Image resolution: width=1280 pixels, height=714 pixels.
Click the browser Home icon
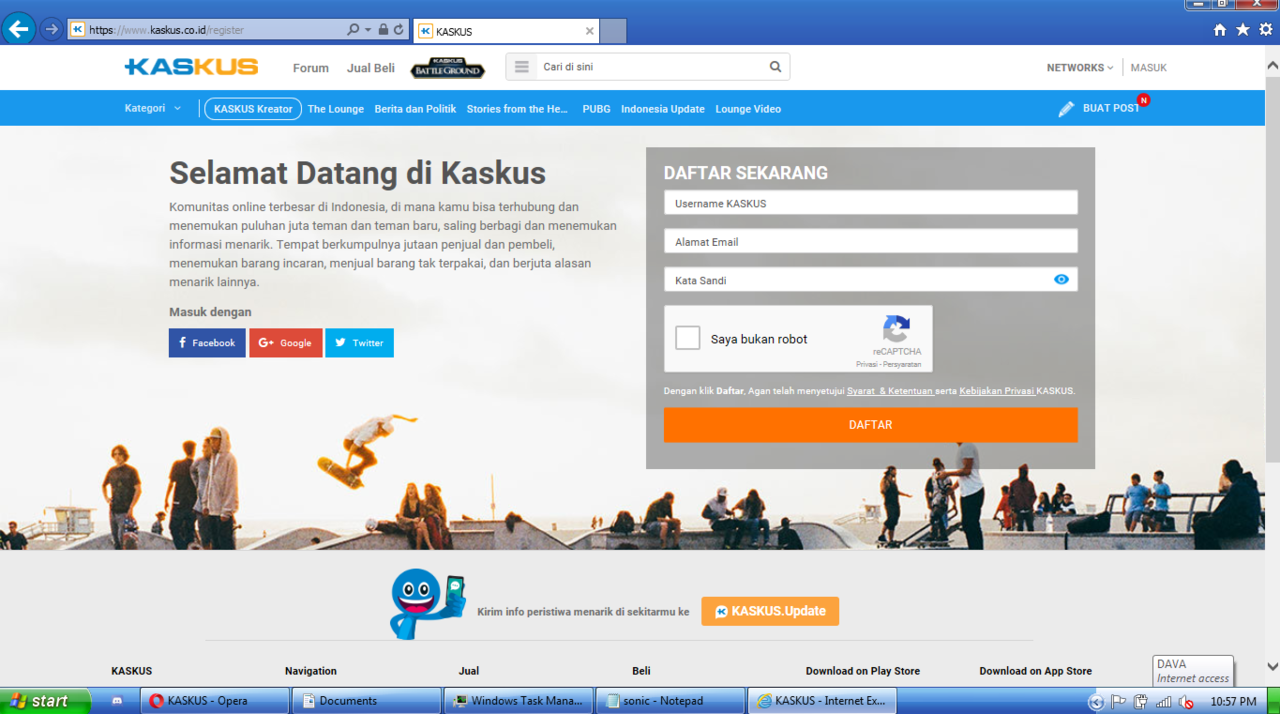tap(1219, 30)
